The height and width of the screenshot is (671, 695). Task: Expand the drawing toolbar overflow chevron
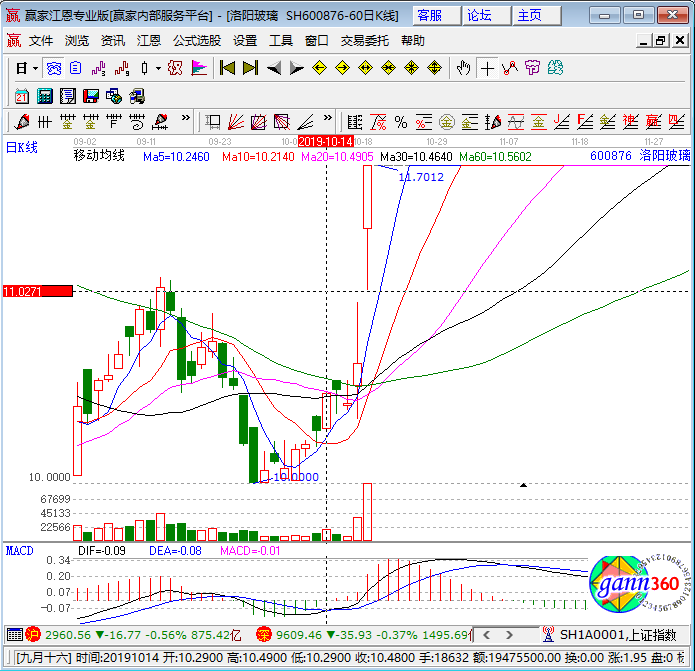(x=185, y=118)
